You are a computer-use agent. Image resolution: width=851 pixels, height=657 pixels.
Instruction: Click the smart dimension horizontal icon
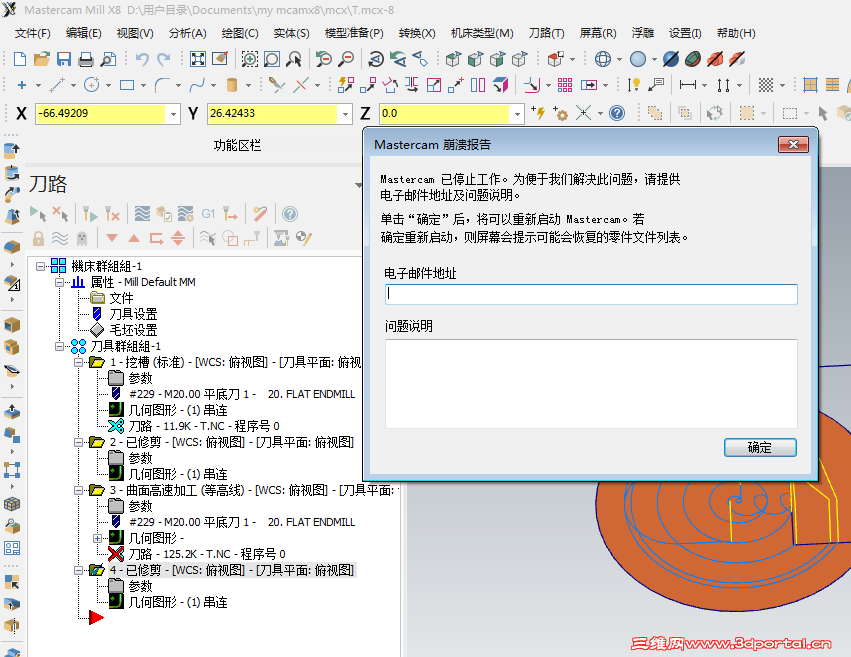click(688, 85)
